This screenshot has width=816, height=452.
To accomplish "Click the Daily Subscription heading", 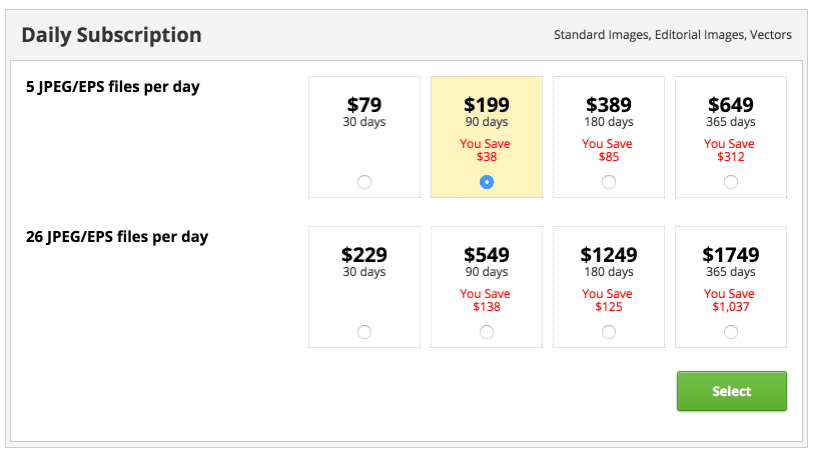I will 111,35.
